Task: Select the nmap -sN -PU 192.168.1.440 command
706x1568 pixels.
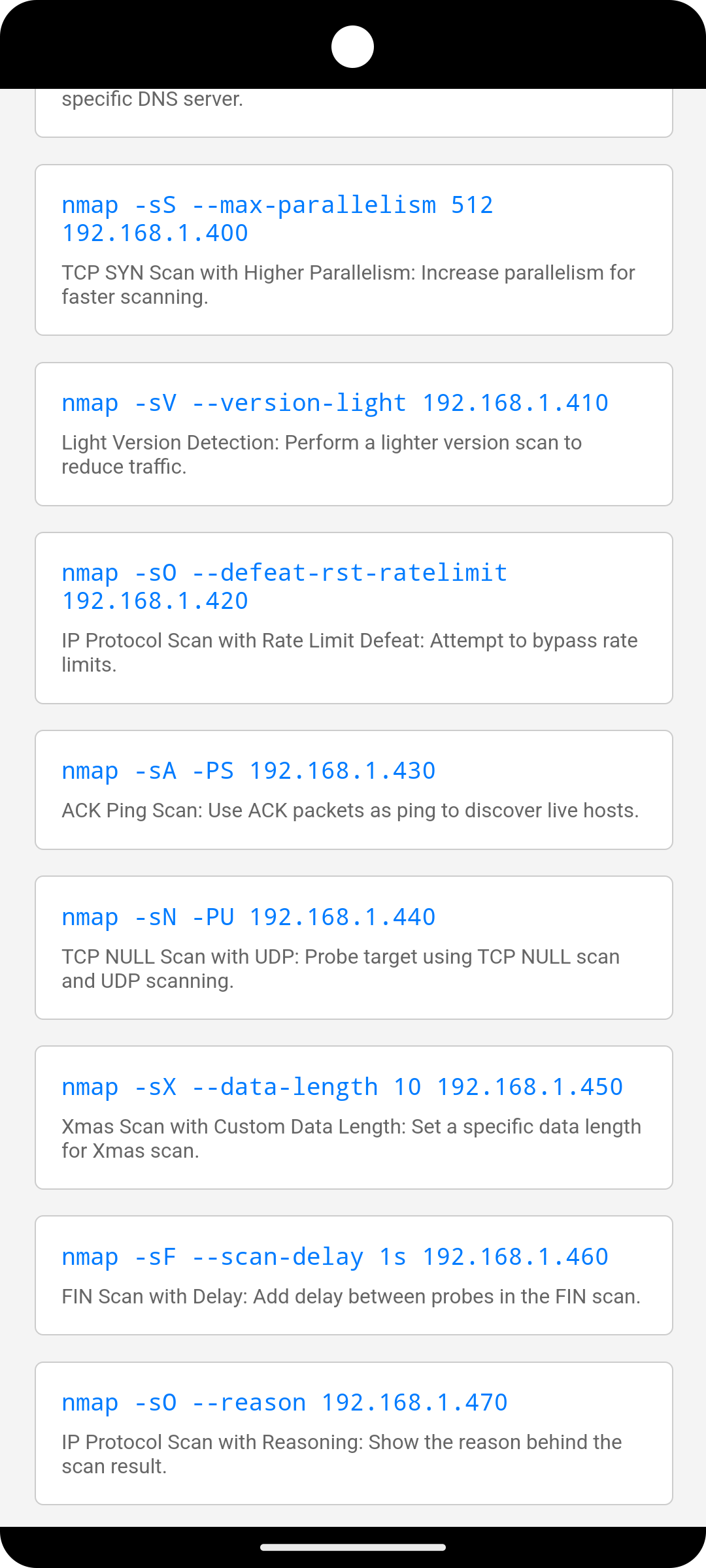Action: pos(248,917)
